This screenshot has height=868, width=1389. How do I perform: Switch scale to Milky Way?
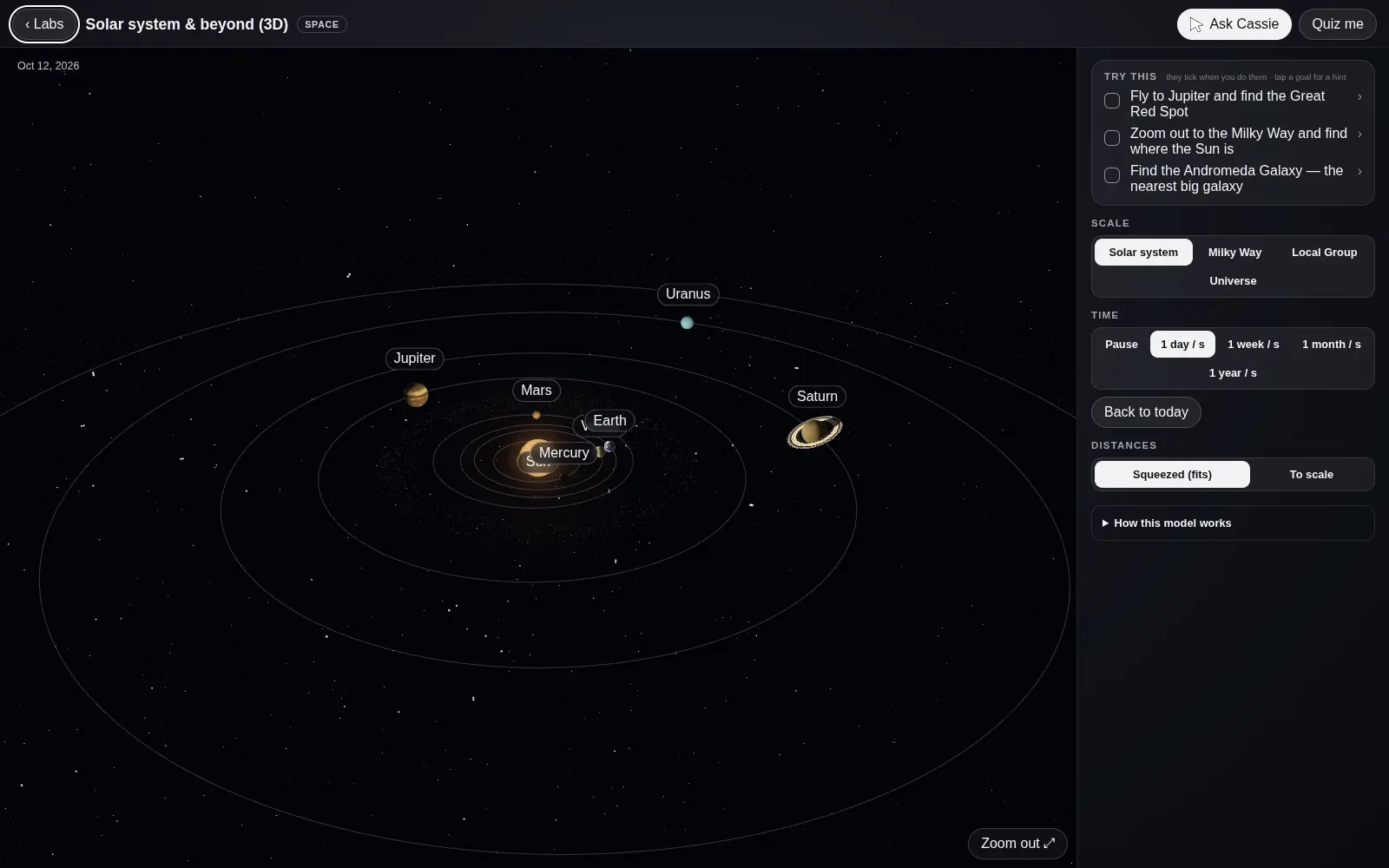[x=1234, y=253]
